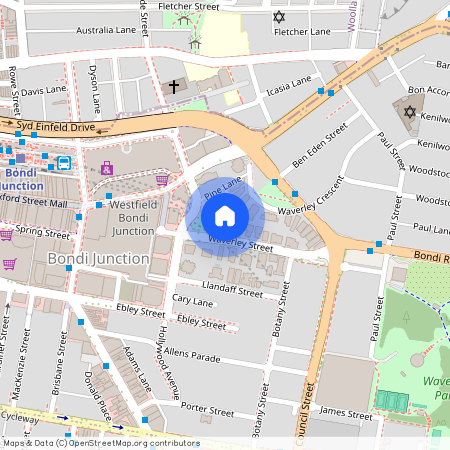The width and height of the screenshot is (450, 450).
Task: Select the blue Bondi Junction station label
Action: click(x=22, y=179)
